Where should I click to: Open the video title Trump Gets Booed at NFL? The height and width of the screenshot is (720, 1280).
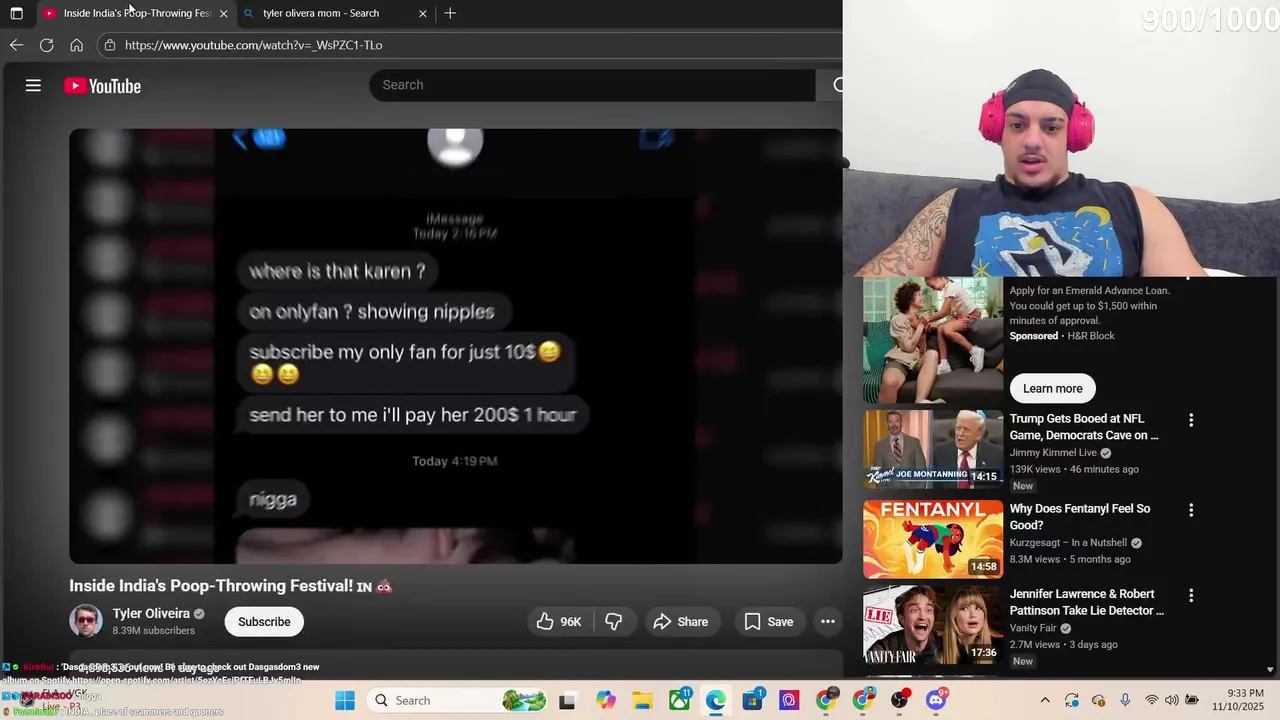[1084, 427]
